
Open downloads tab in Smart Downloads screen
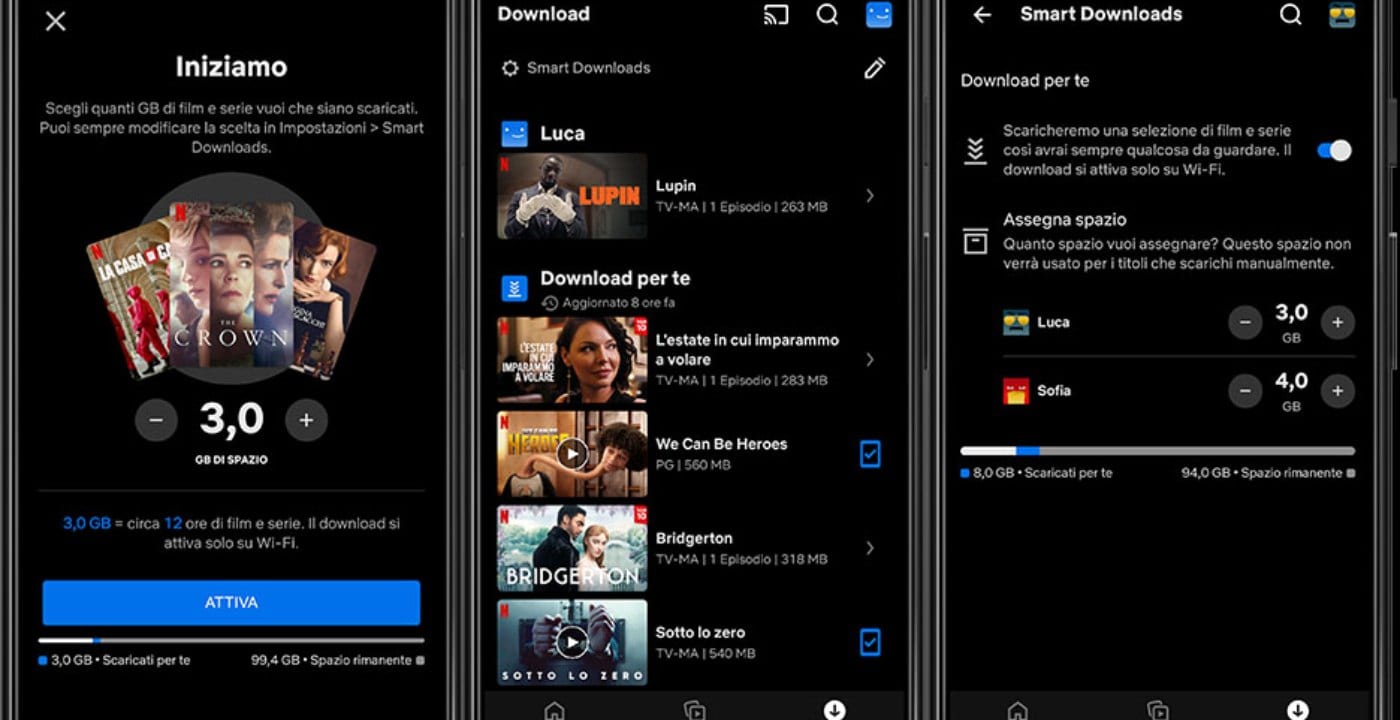(x=1298, y=710)
